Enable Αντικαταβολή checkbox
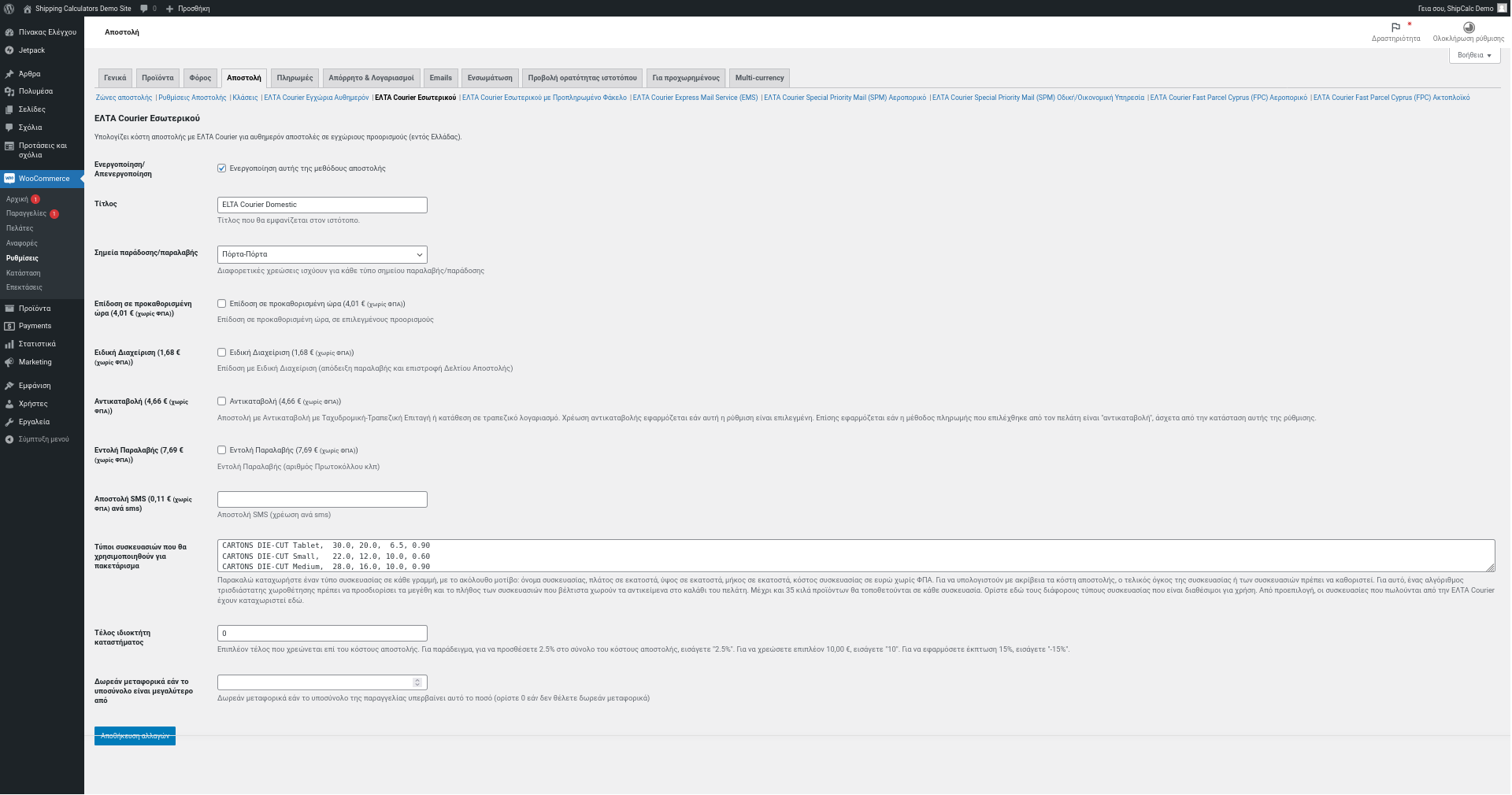 pyautogui.click(x=222, y=401)
